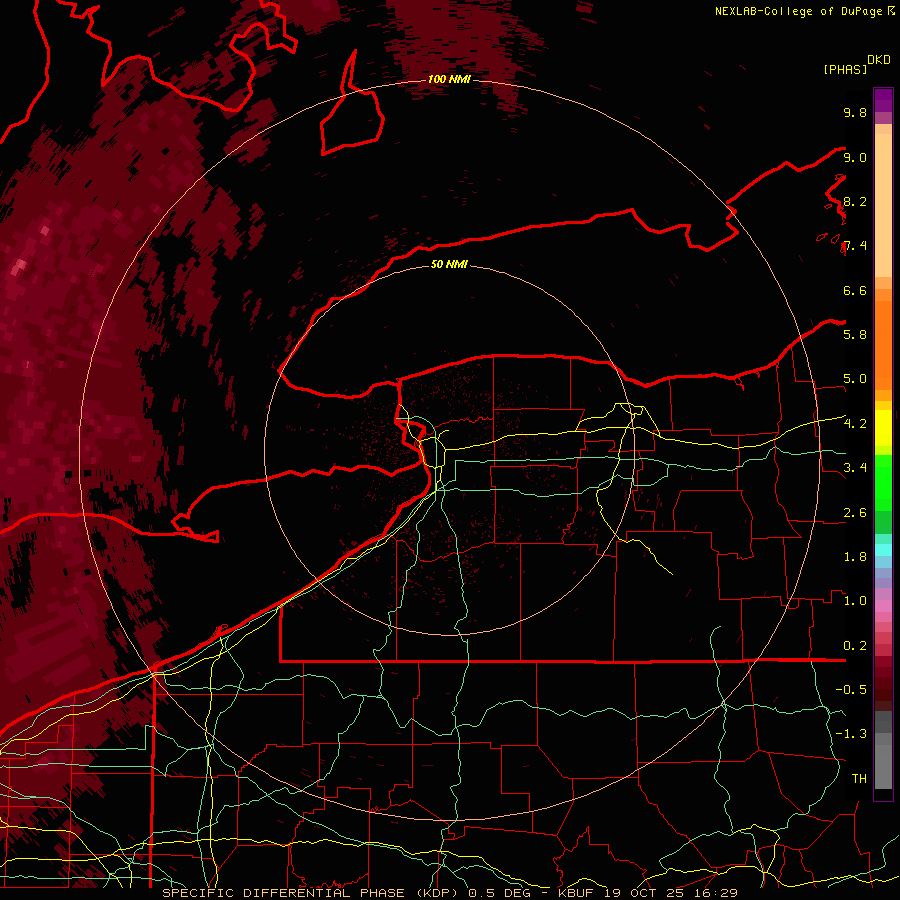Pick the orange segment of the color bar
900x900 pixels.
pos(883,344)
